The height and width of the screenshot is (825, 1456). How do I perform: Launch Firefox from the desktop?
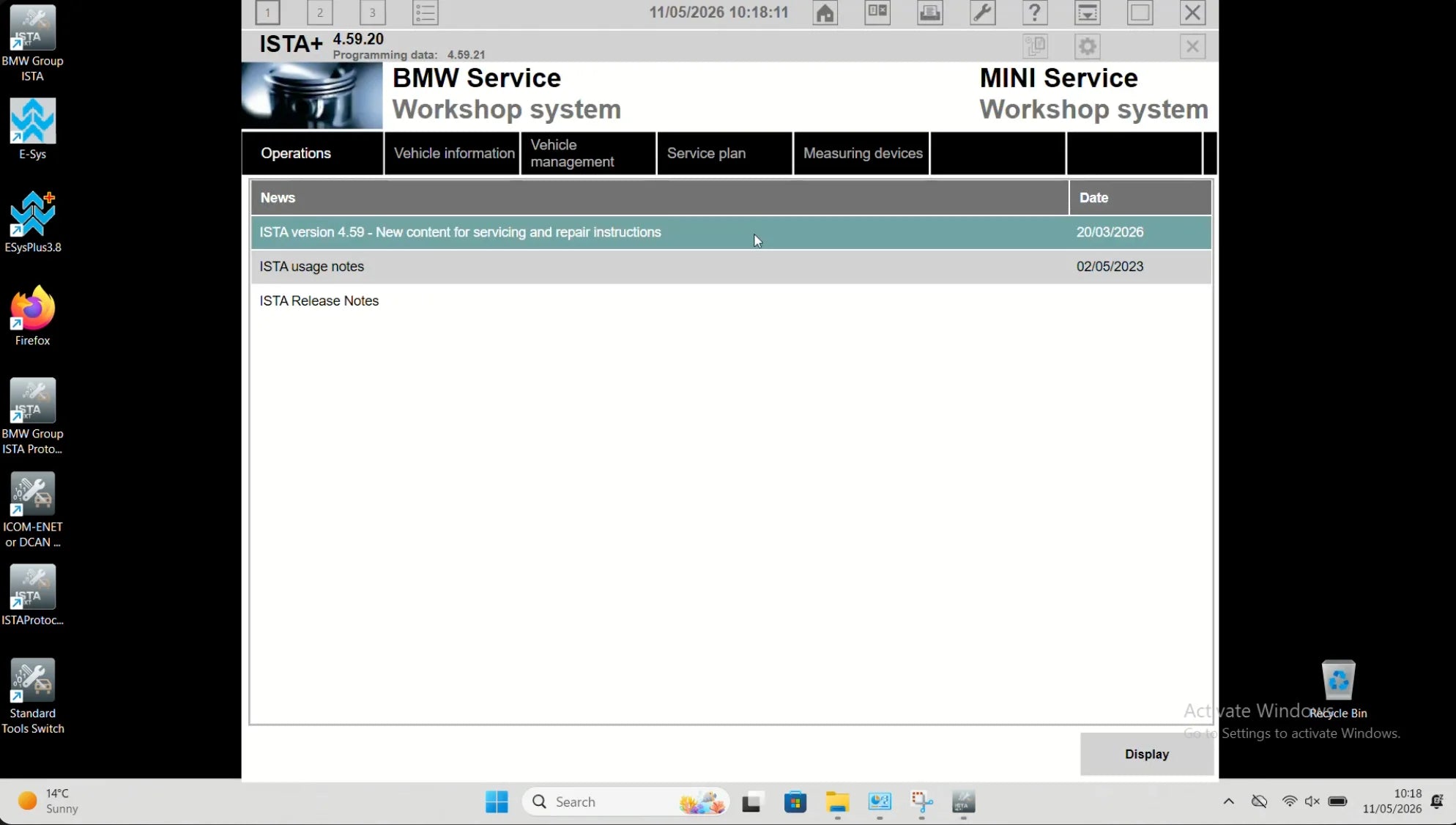(32, 316)
